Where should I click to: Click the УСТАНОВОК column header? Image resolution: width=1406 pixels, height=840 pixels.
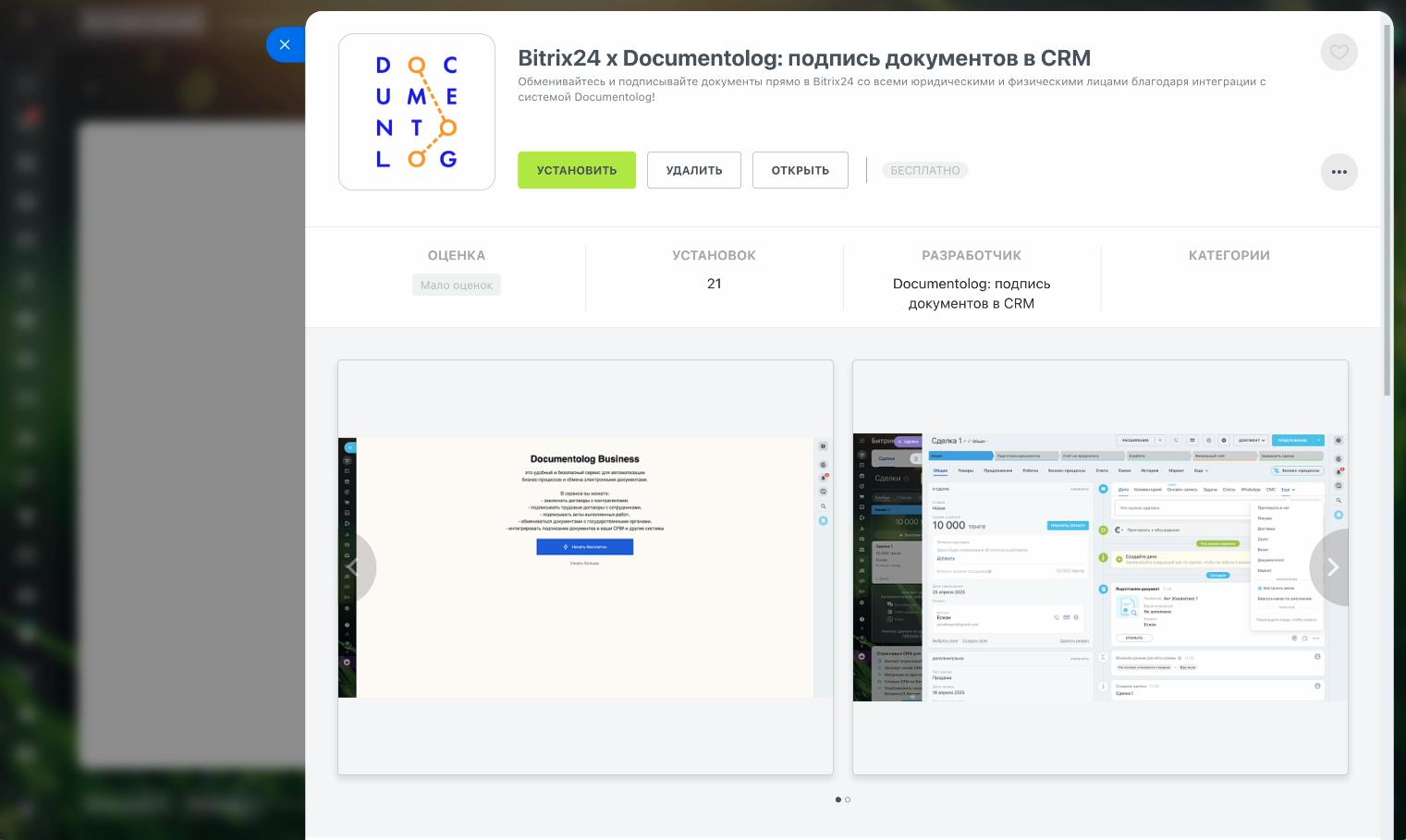pyautogui.click(x=715, y=255)
